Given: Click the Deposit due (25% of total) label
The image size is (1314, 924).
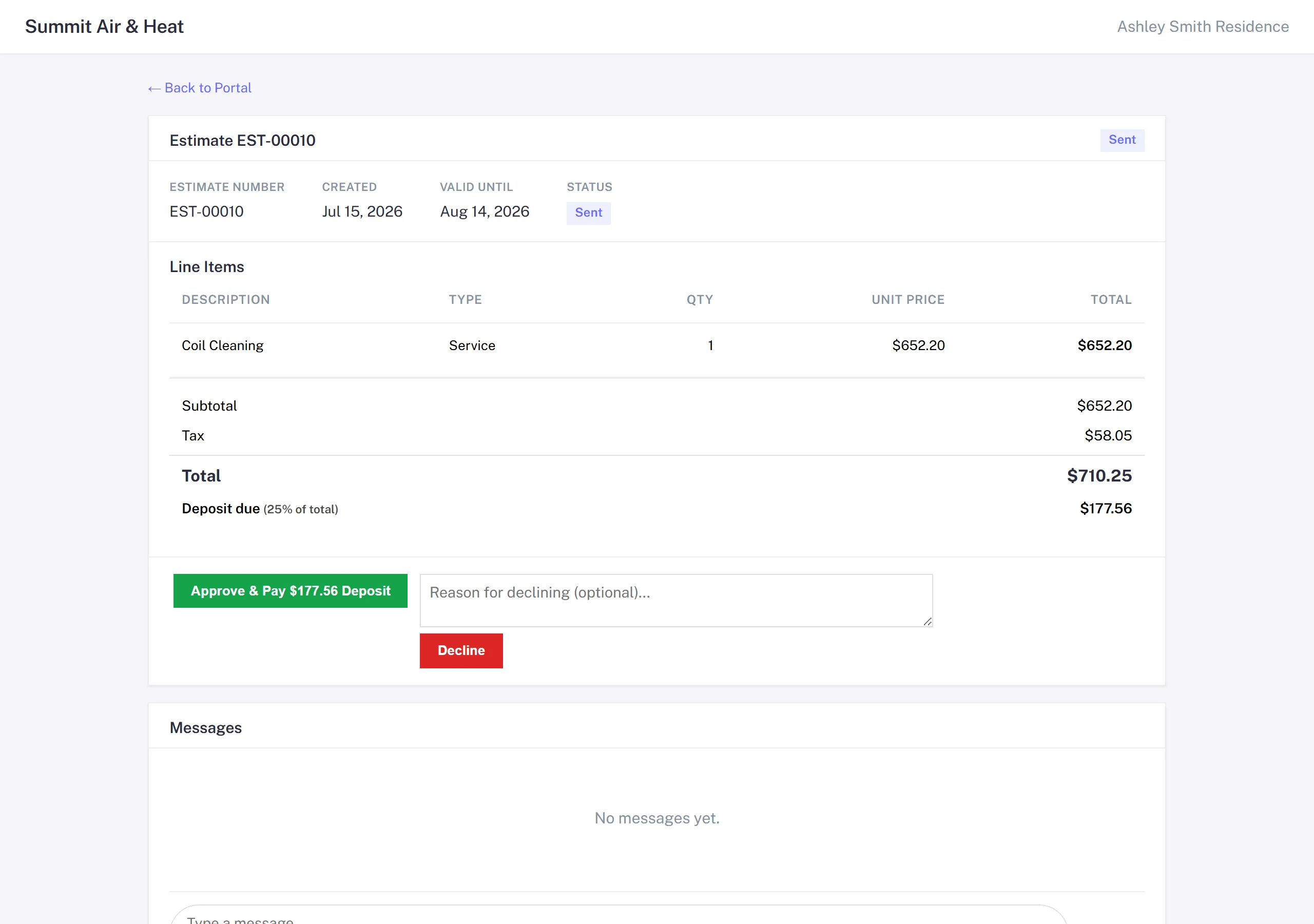Looking at the screenshot, I should (x=260, y=508).
